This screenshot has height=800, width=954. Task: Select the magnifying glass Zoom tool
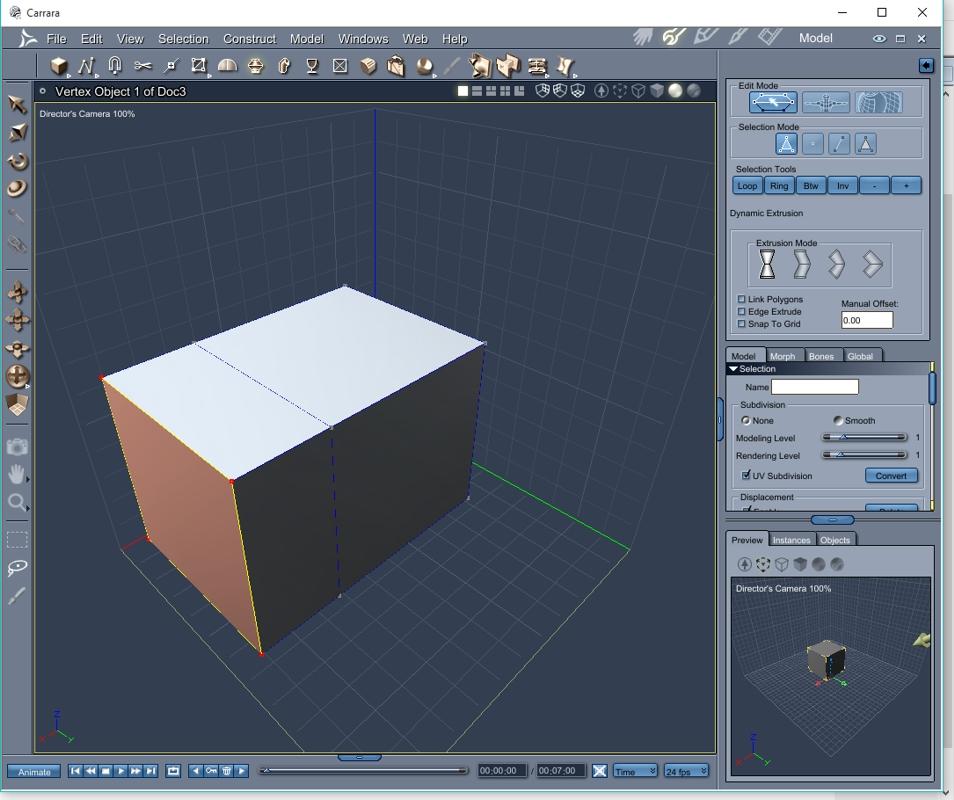[16, 503]
